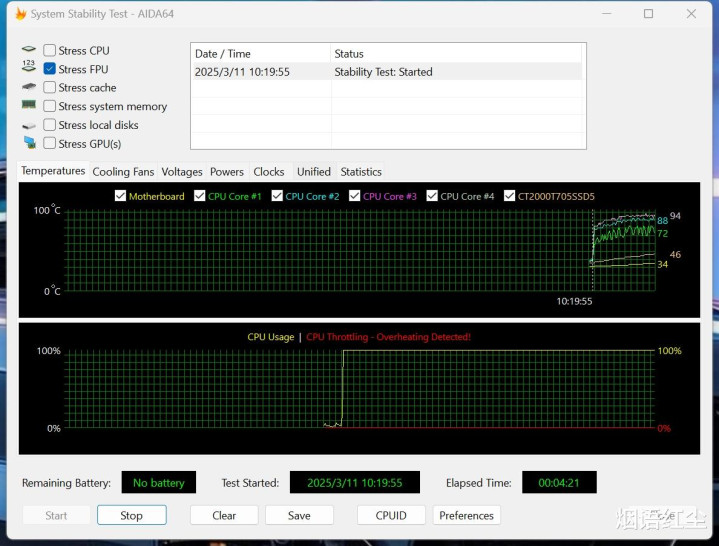719x546 pixels.
Task: Click the 2025/3/11 10:19:55 log date cell
Action: click(x=242, y=72)
